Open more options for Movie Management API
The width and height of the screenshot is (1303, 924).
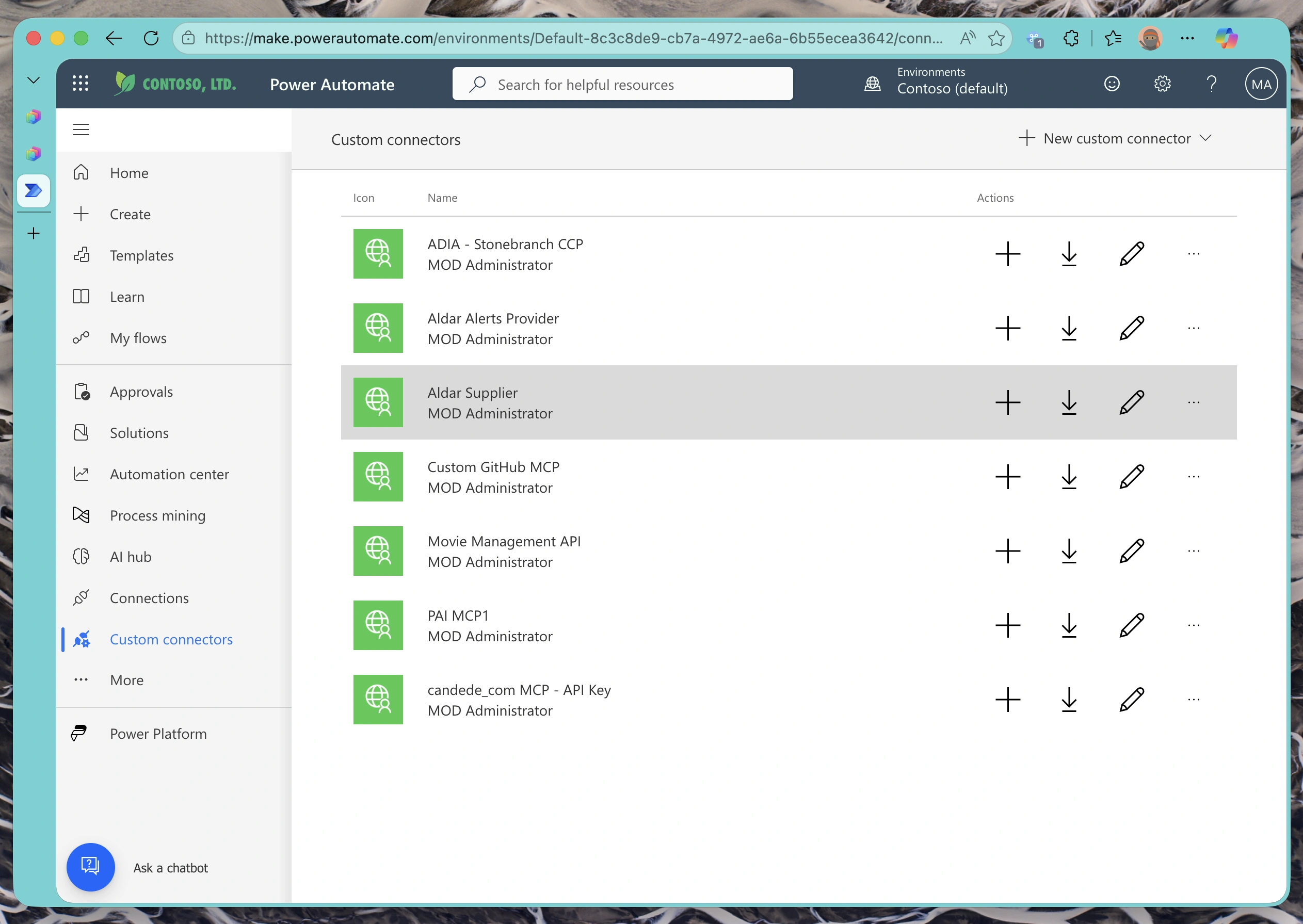point(1193,551)
